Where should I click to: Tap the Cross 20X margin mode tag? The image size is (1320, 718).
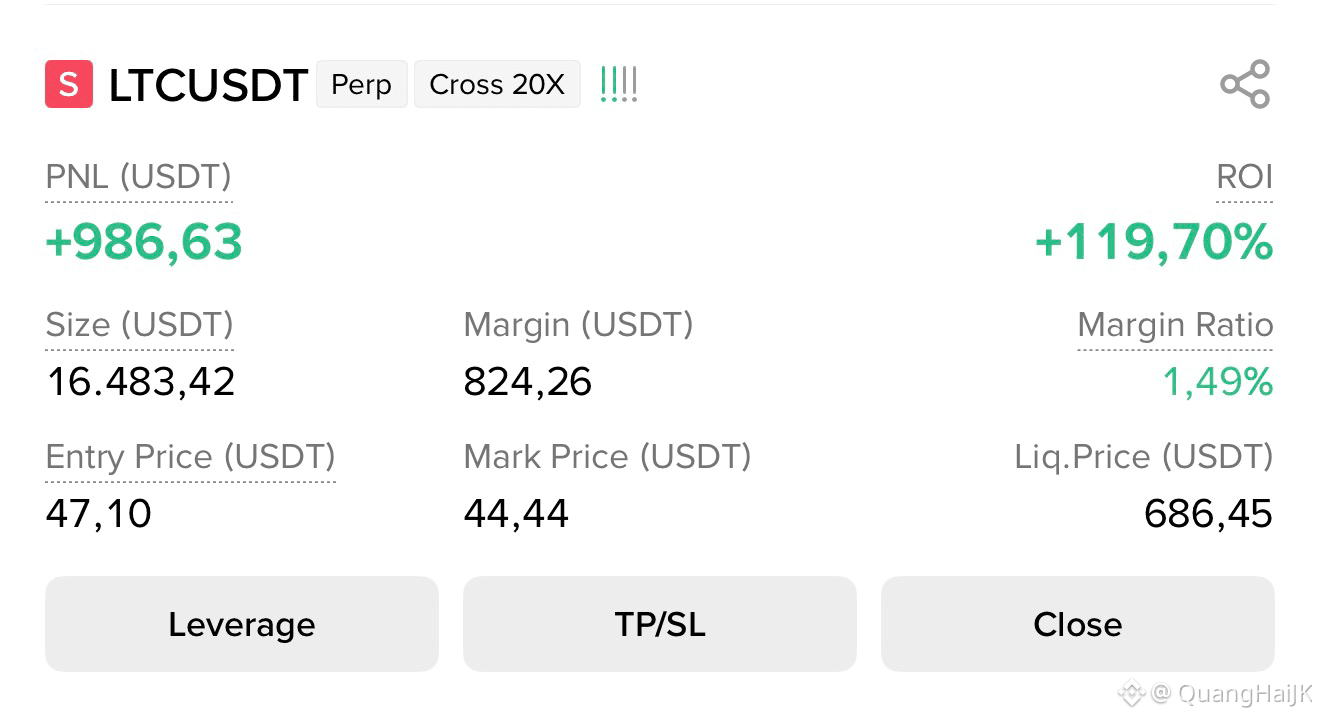coord(497,84)
